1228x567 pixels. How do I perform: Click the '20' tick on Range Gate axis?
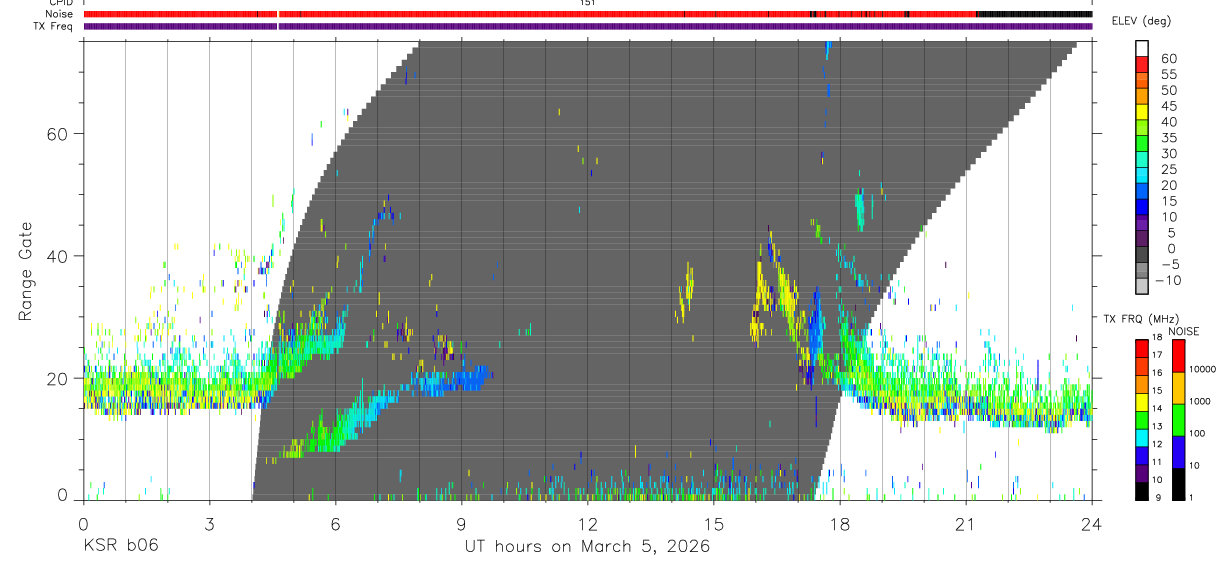coord(57,378)
